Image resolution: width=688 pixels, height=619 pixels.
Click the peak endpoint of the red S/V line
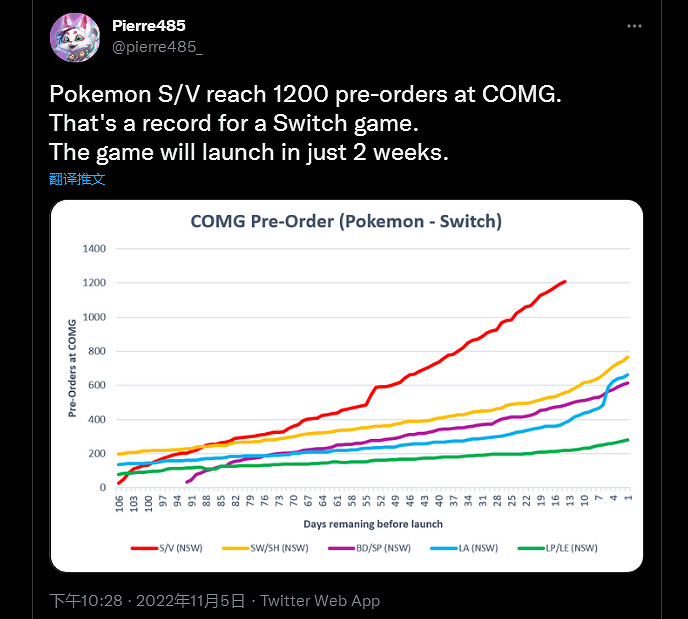(565, 282)
